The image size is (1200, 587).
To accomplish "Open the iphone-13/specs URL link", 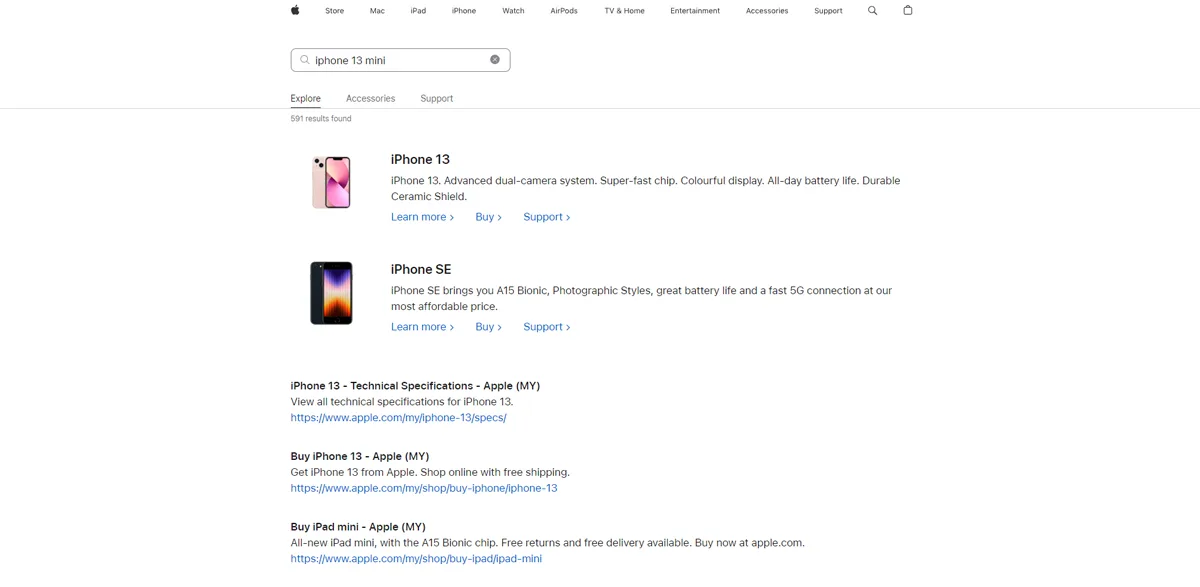I will point(398,418).
